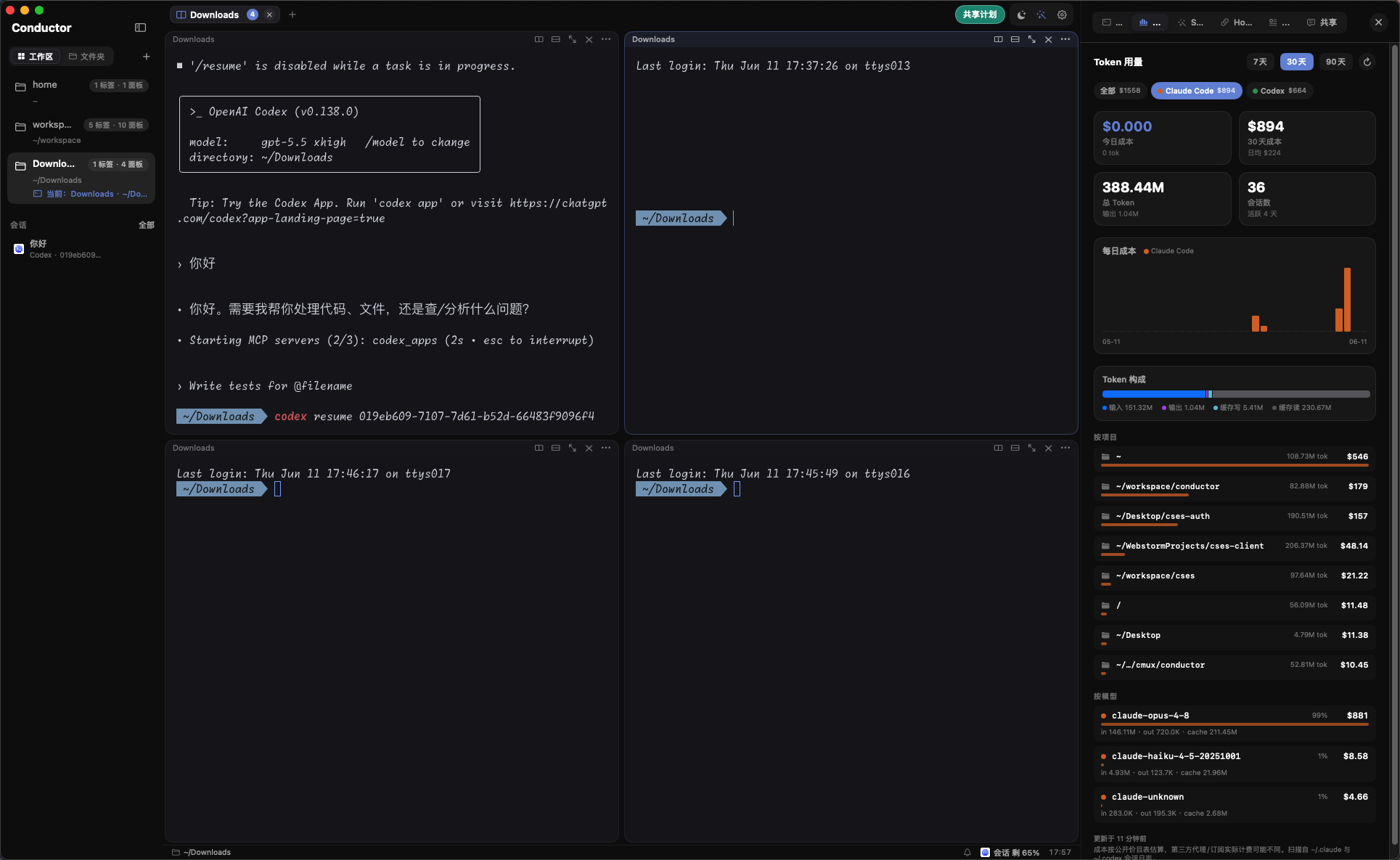Click 会话 剩 65% status indicator
Image resolution: width=1400 pixels, height=860 pixels.
[x=1010, y=852]
